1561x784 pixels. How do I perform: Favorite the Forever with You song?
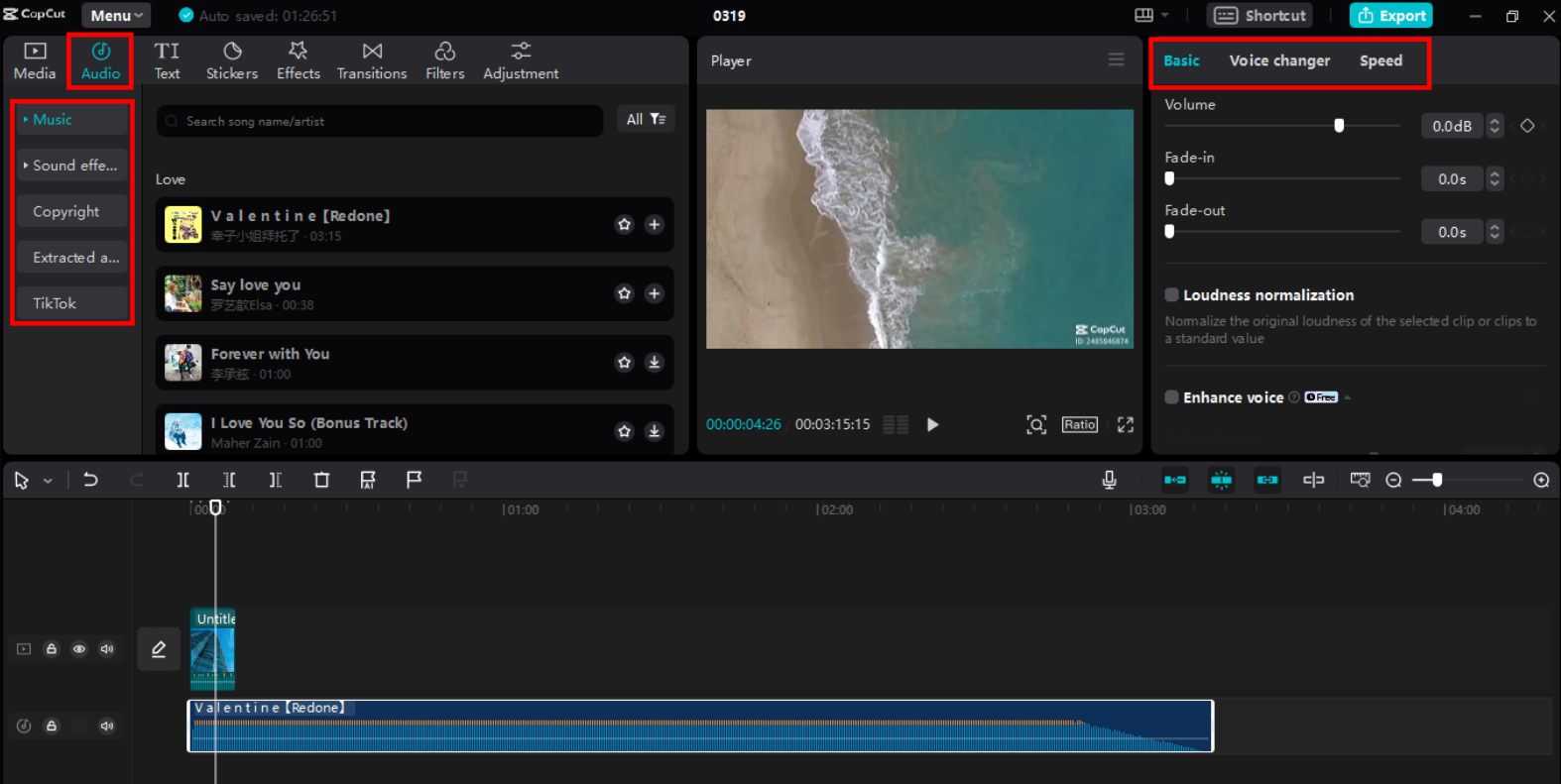coord(624,362)
